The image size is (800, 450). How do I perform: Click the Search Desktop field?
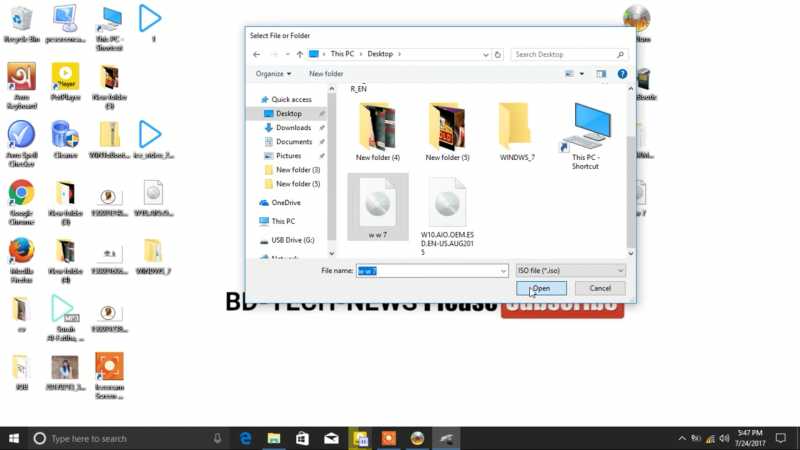(x=569, y=54)
